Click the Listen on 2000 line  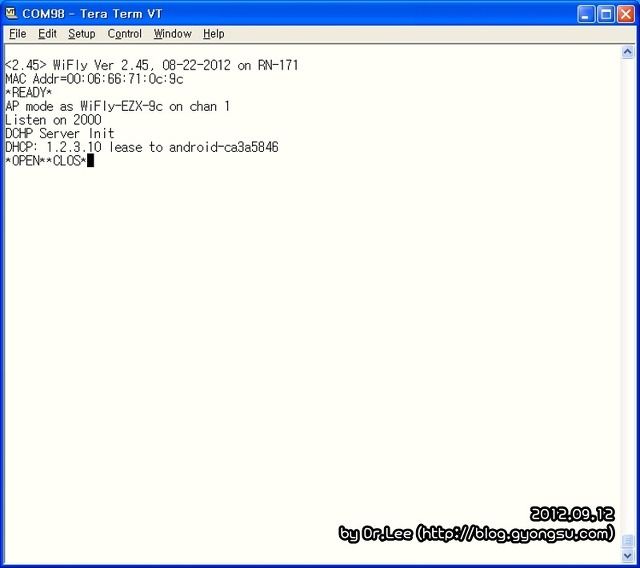pos(53,120)
